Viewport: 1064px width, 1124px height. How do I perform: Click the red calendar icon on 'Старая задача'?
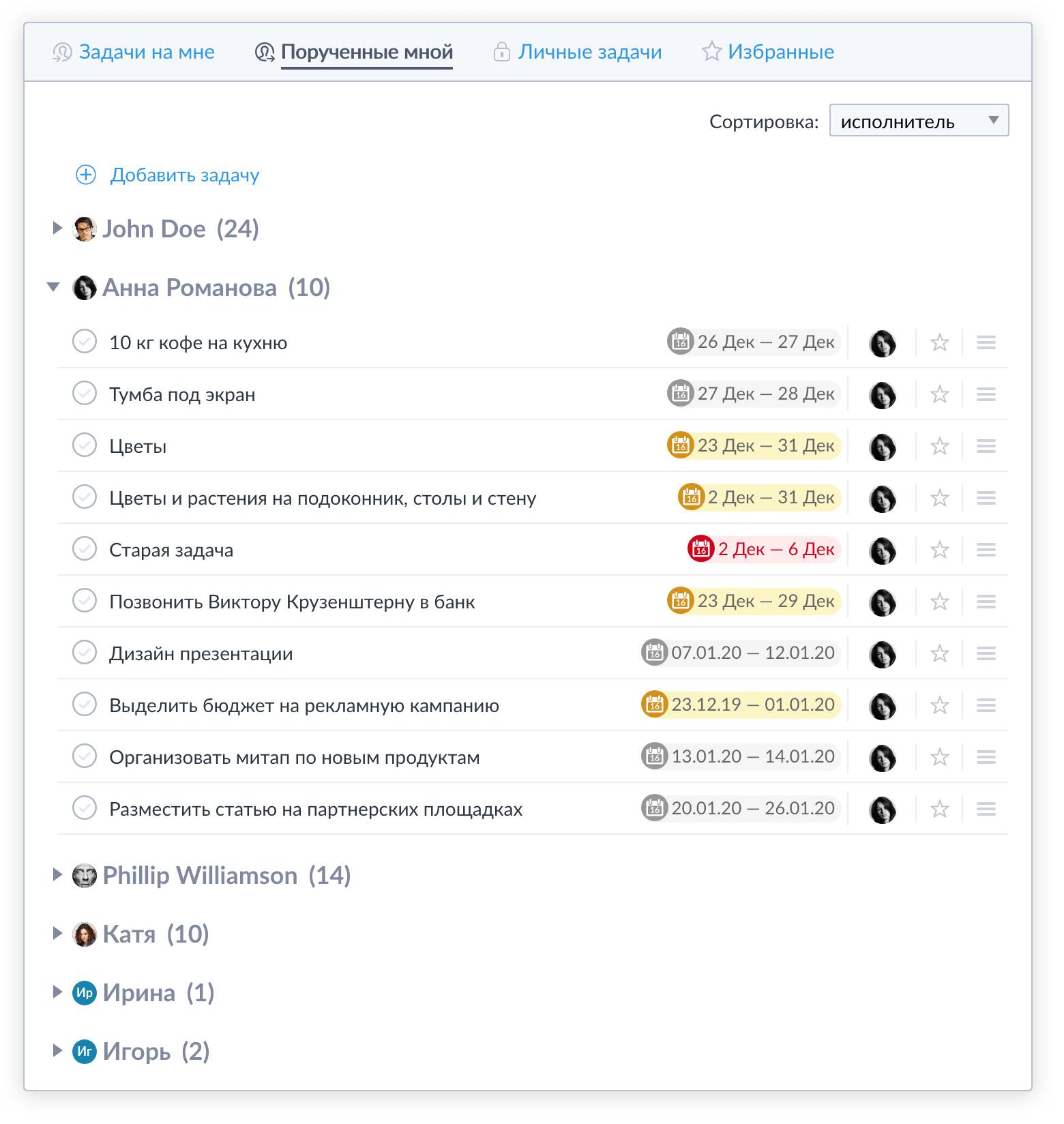[x=700, y=550]
